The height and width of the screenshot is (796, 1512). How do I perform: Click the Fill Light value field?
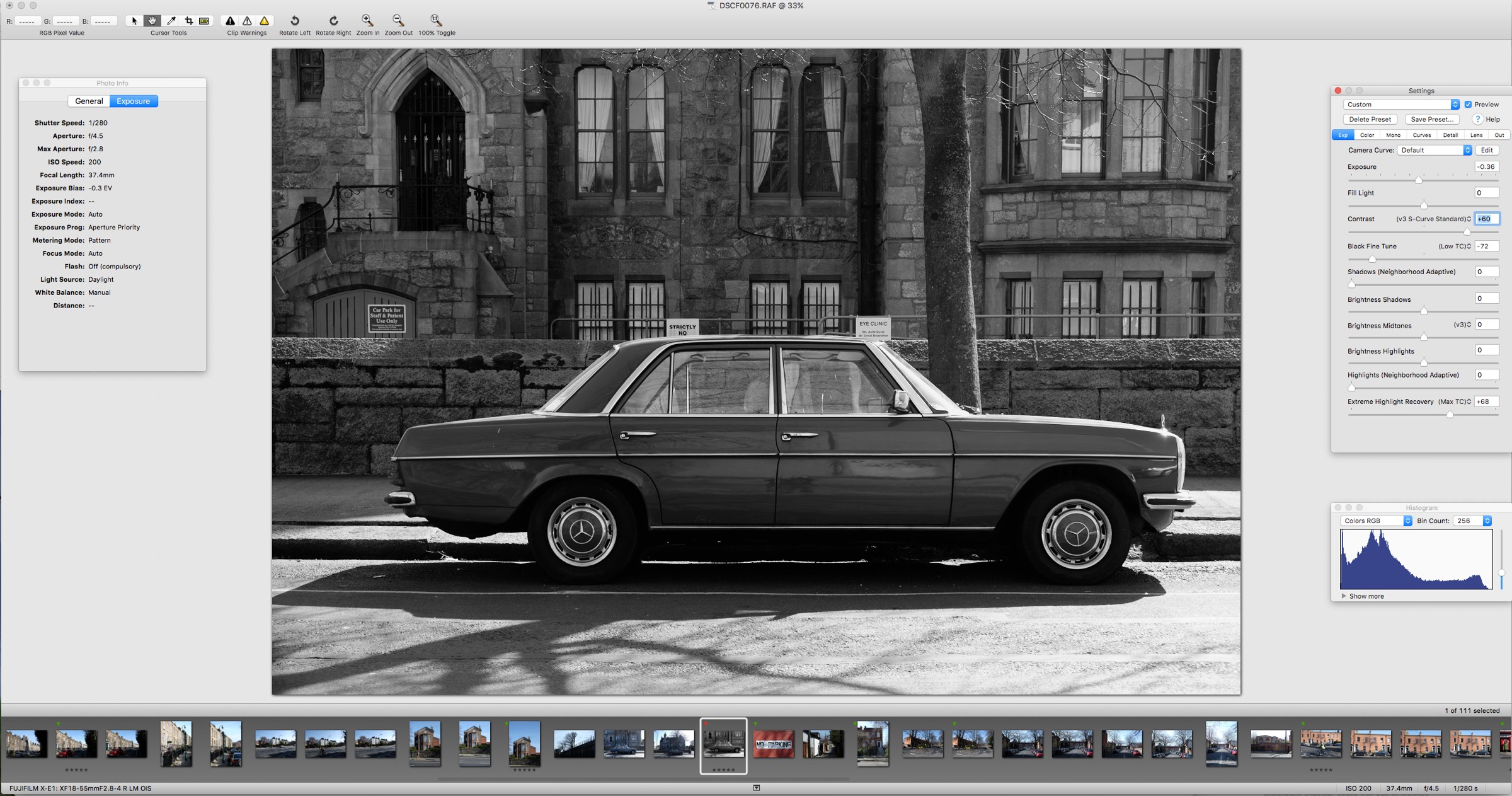click(x=1486, y=193)
